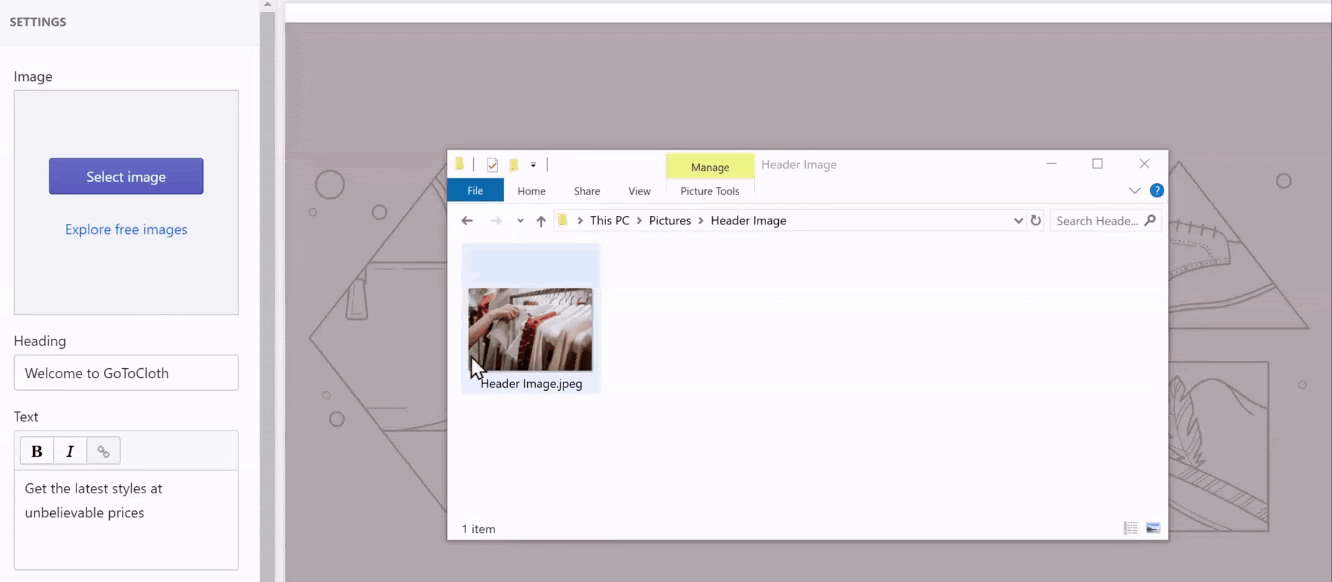Screen dimensions: 1332x582
Task: Open Customize Quick Access Toolbar dropdown
Action: click(533, 165)
